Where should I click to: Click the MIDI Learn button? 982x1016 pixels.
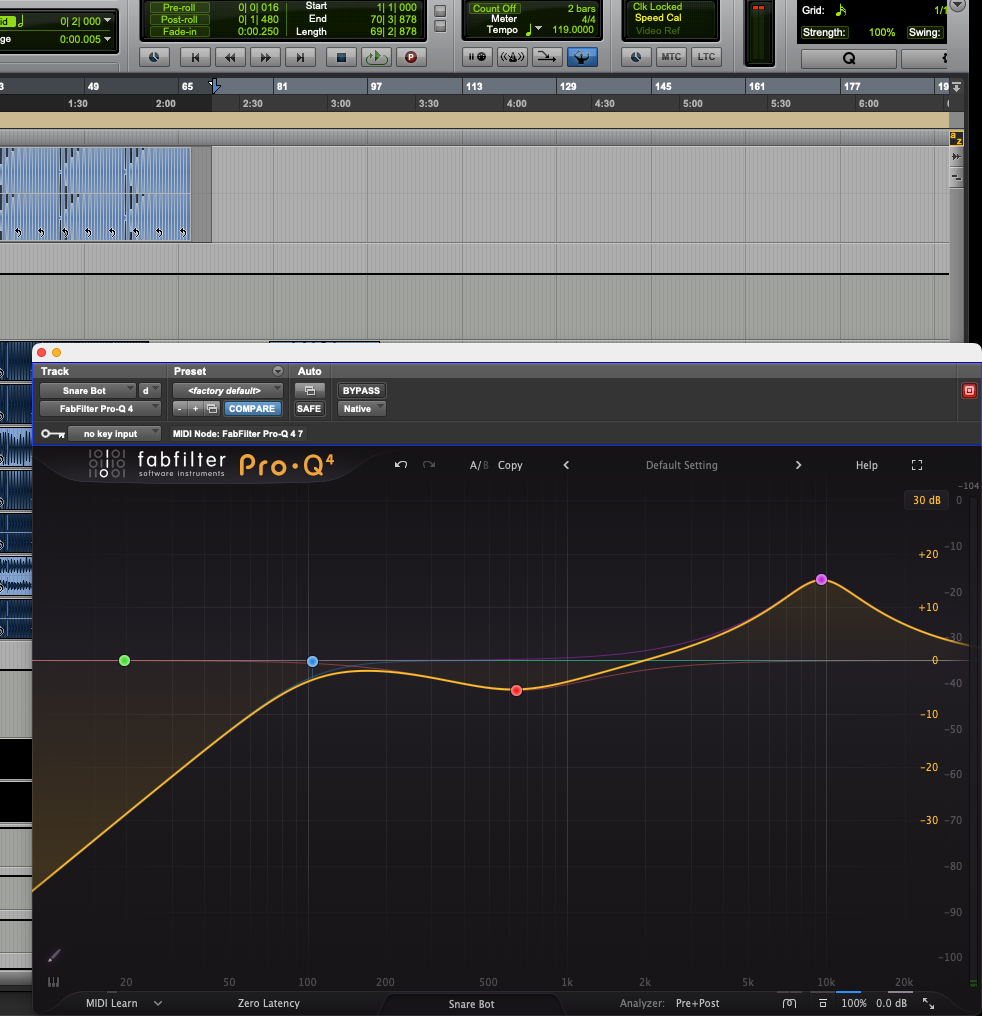point(111,1003)
